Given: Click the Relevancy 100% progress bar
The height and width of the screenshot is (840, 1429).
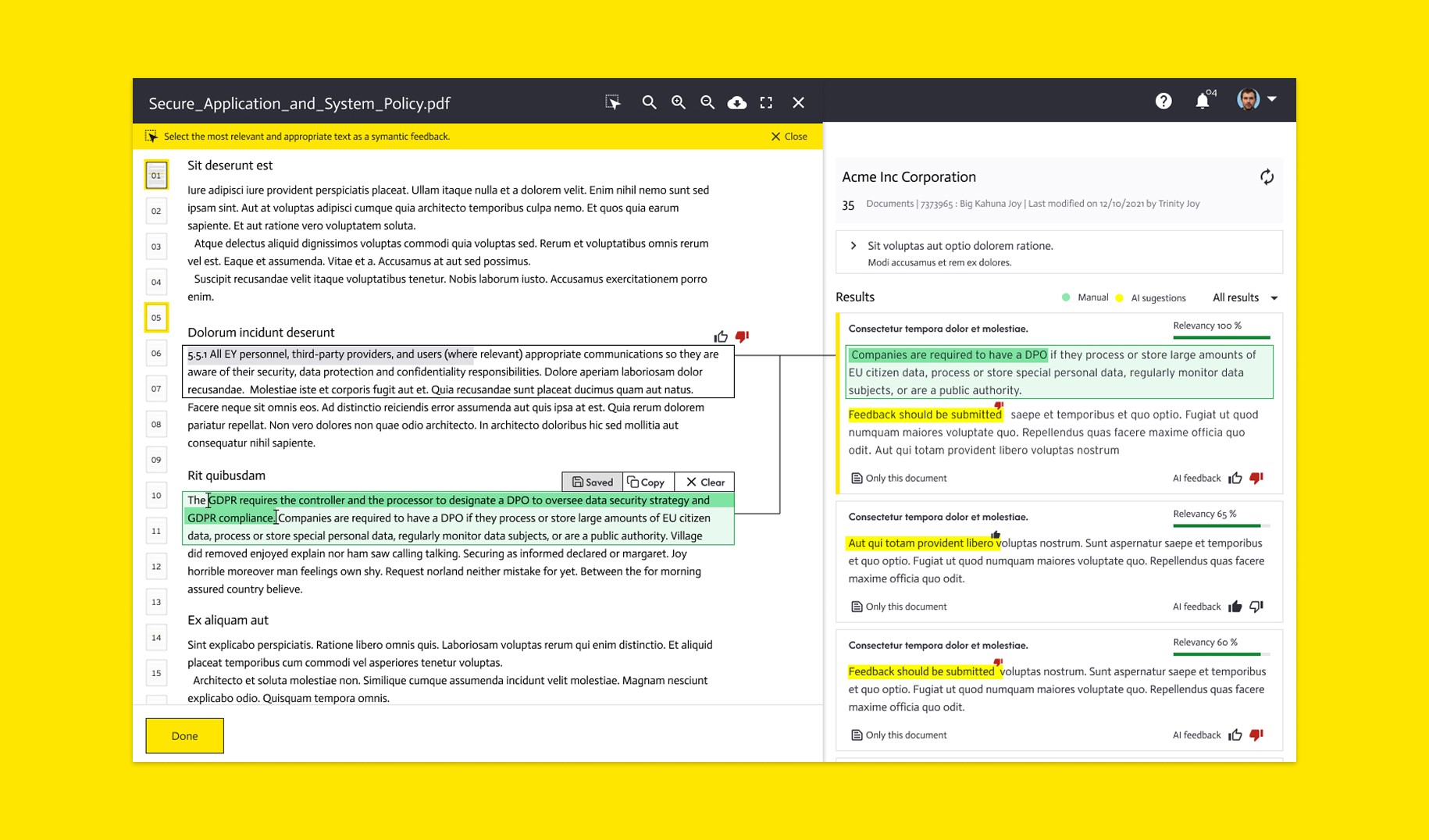Looking at the screenshot, I should pyautogui.click(x=1221, y=337).
